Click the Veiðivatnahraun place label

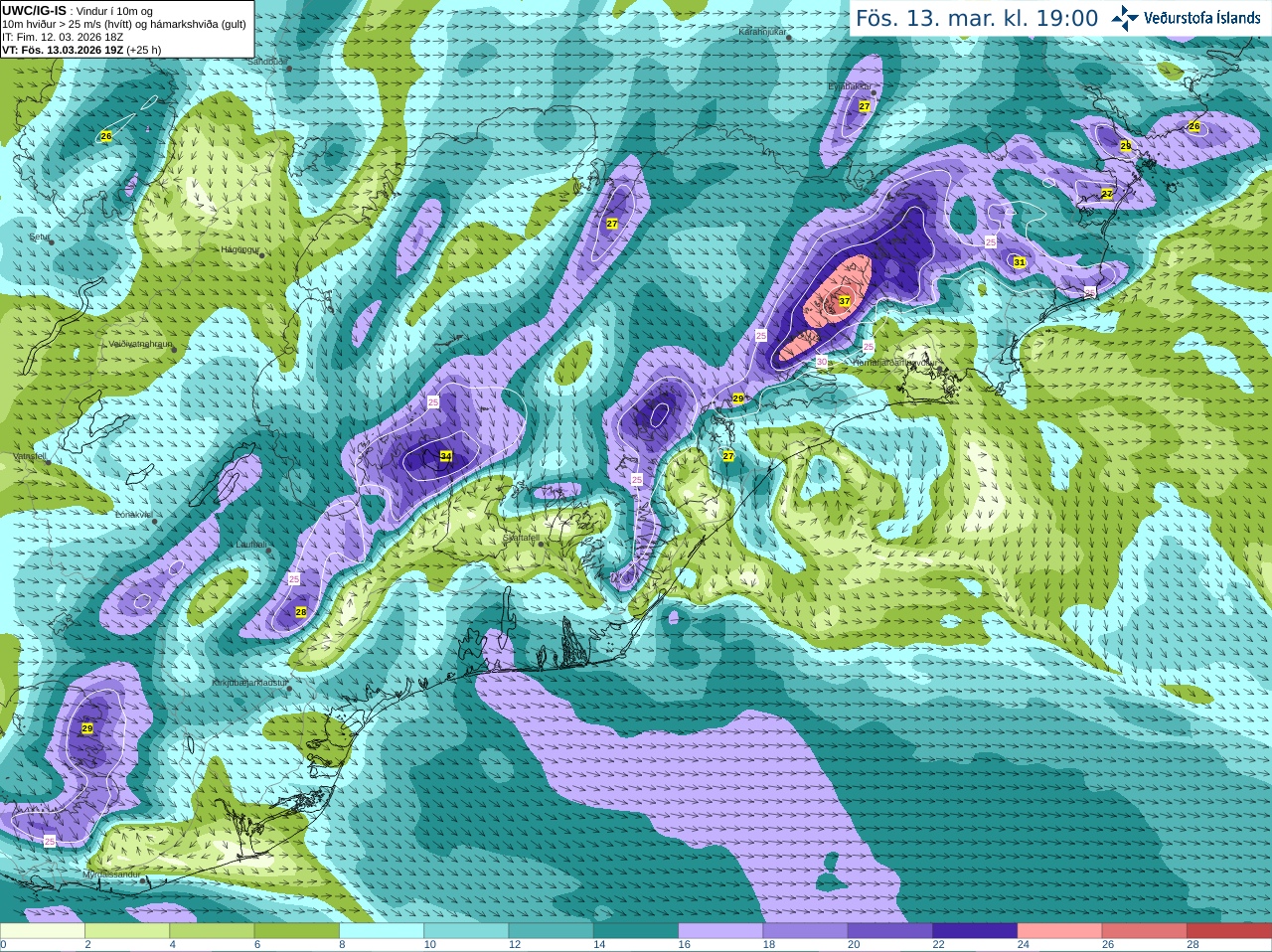pos(141,344)
